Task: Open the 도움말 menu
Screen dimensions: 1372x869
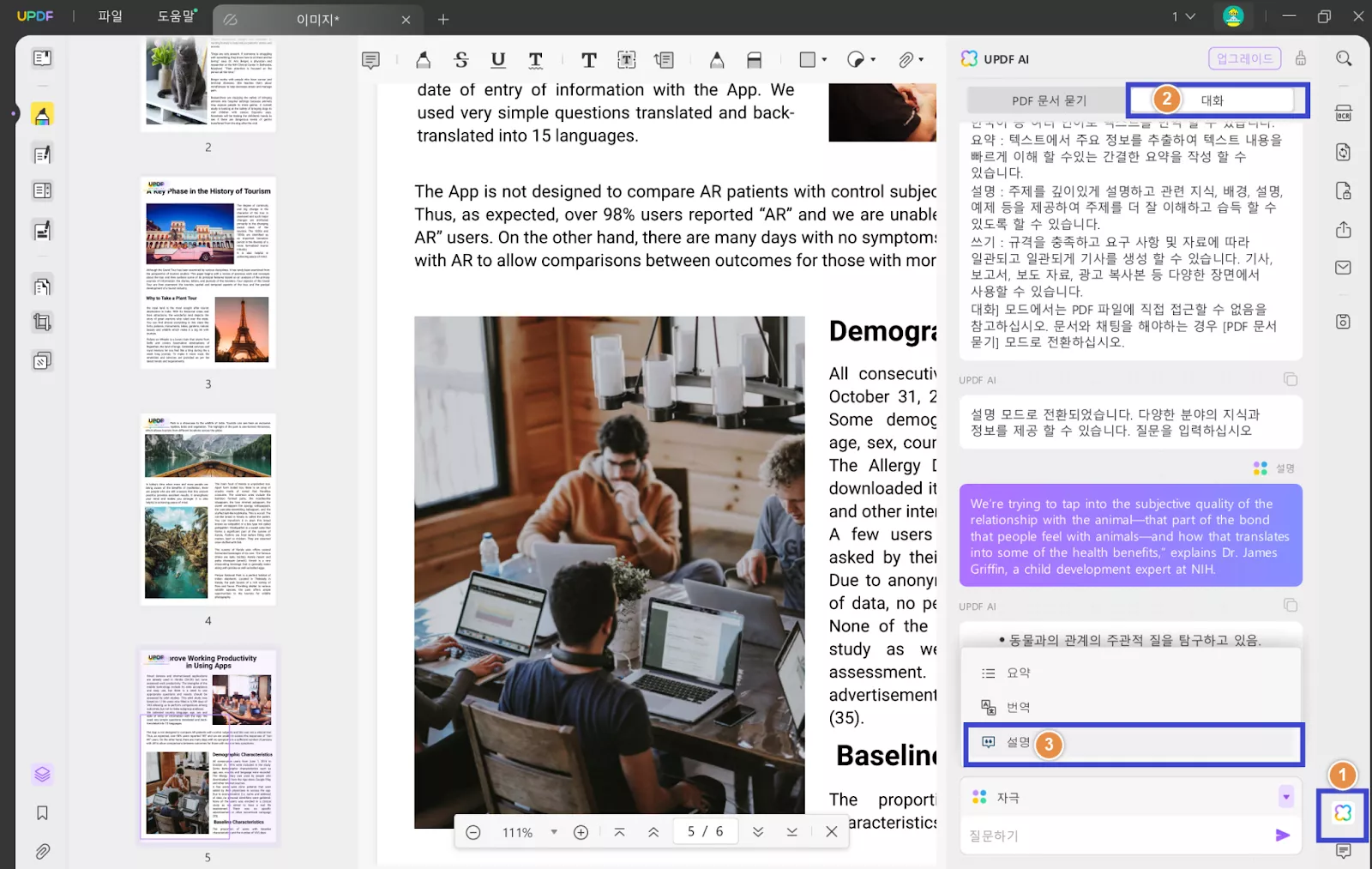Action: [177, 16]
